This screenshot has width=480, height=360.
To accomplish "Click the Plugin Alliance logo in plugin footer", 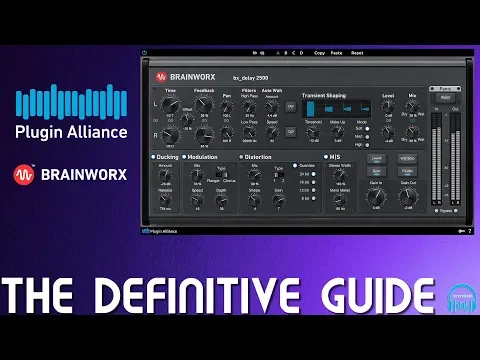I will (160, 231).
